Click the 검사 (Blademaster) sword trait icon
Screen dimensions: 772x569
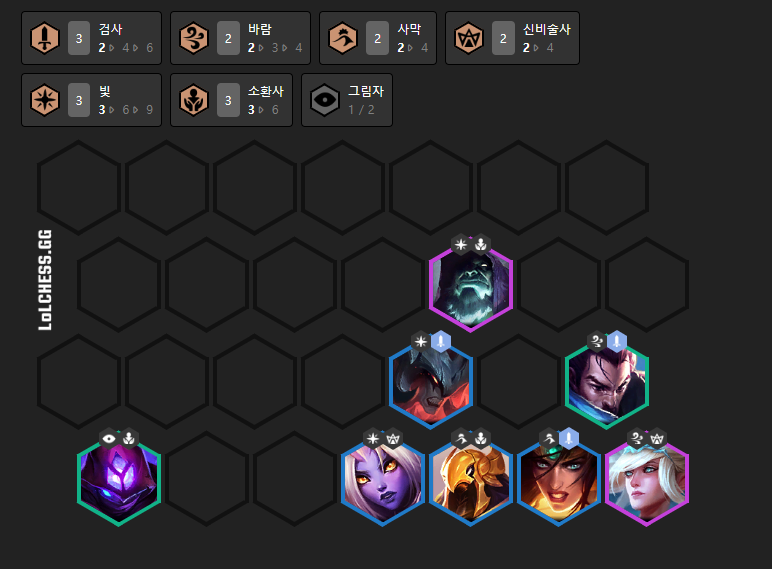coord(45,38)
